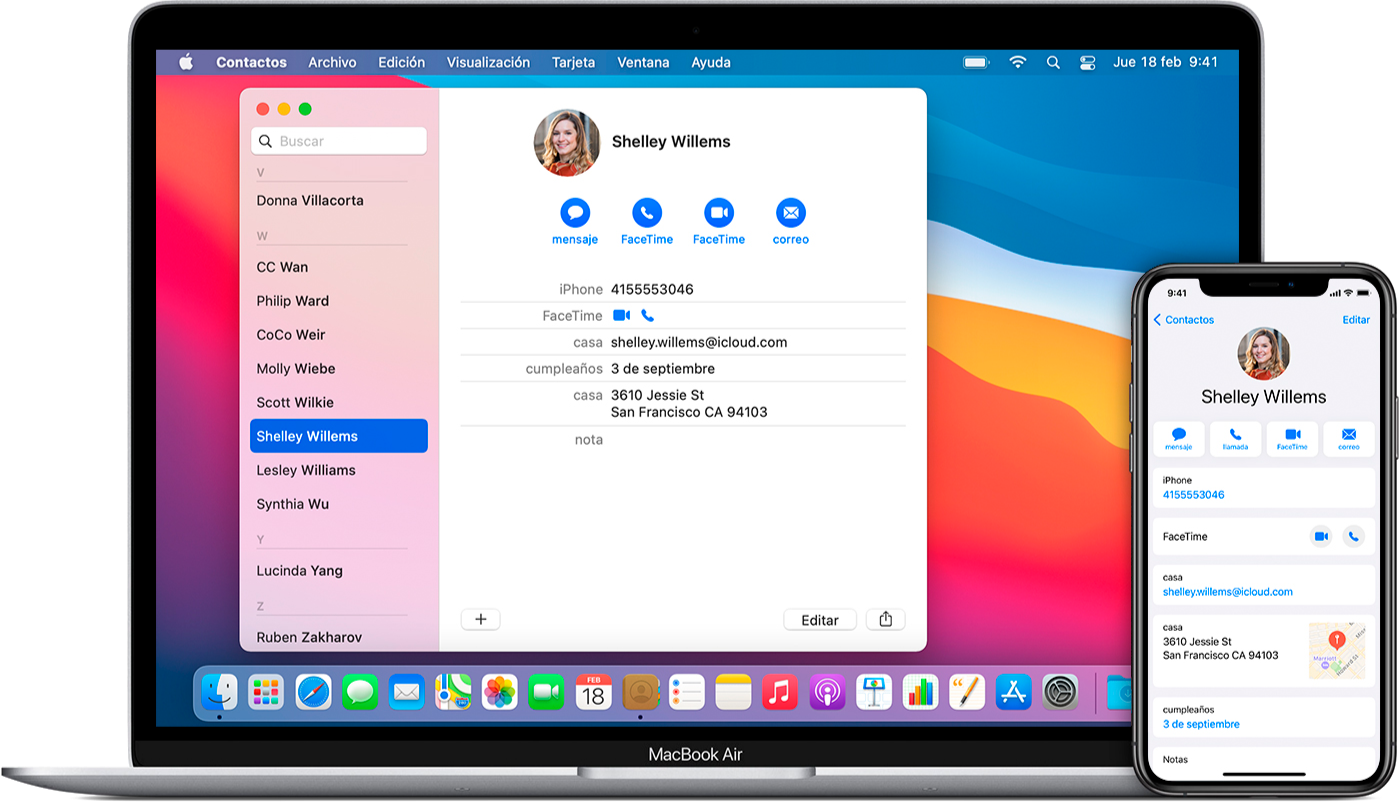Image resolution: width=1400 pixels, height=810 pixels.
Task: Open Safari from the Dock
Action: (313, 692)
